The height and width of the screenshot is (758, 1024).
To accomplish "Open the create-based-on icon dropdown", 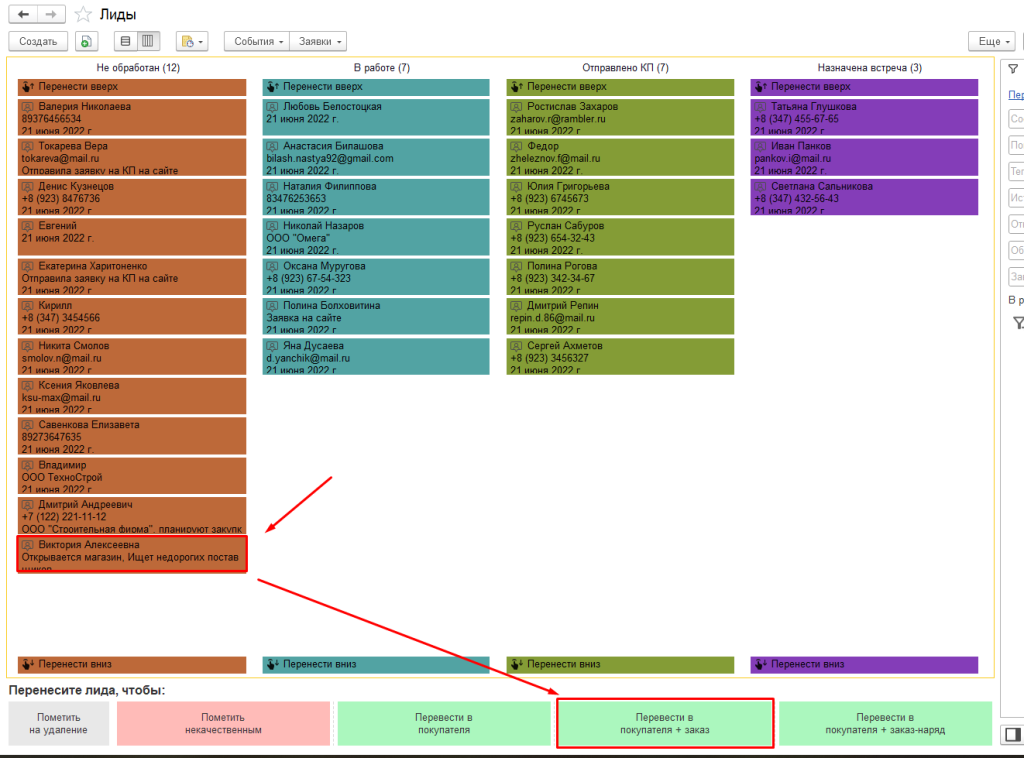I will pyautogui.click(x=191, y=41).
